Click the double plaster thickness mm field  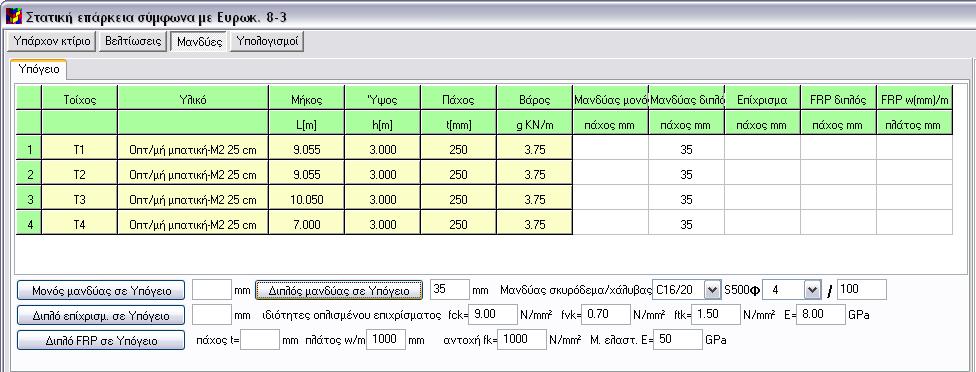click(212, 315)
